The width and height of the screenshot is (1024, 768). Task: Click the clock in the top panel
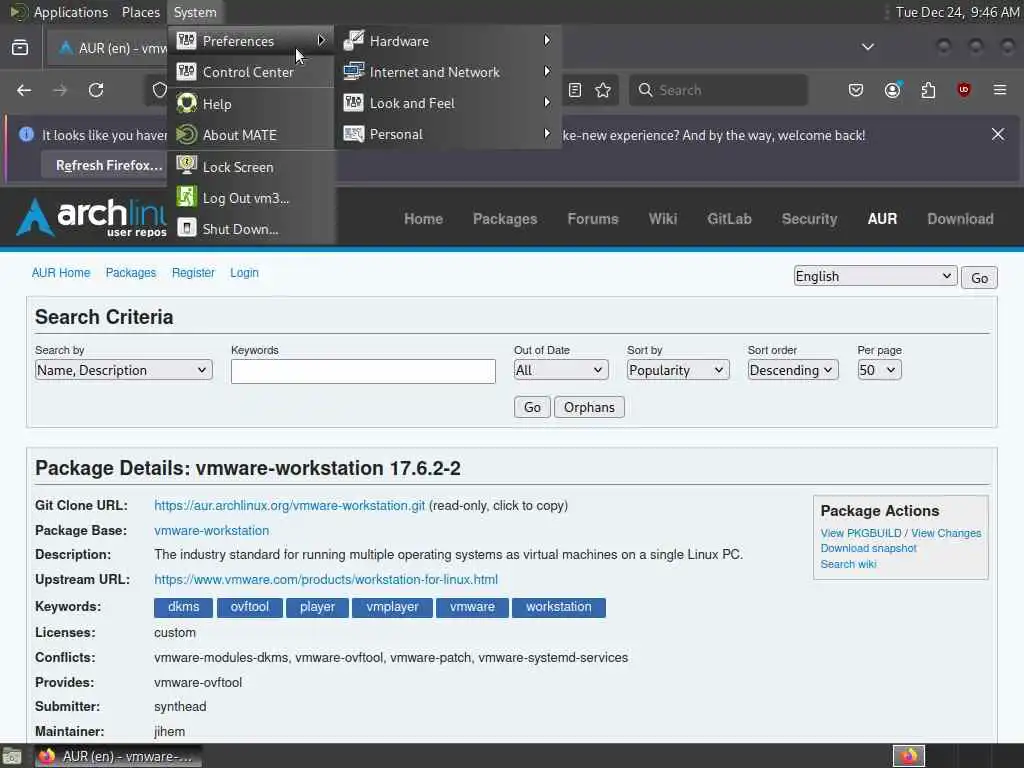click(957, 12)
